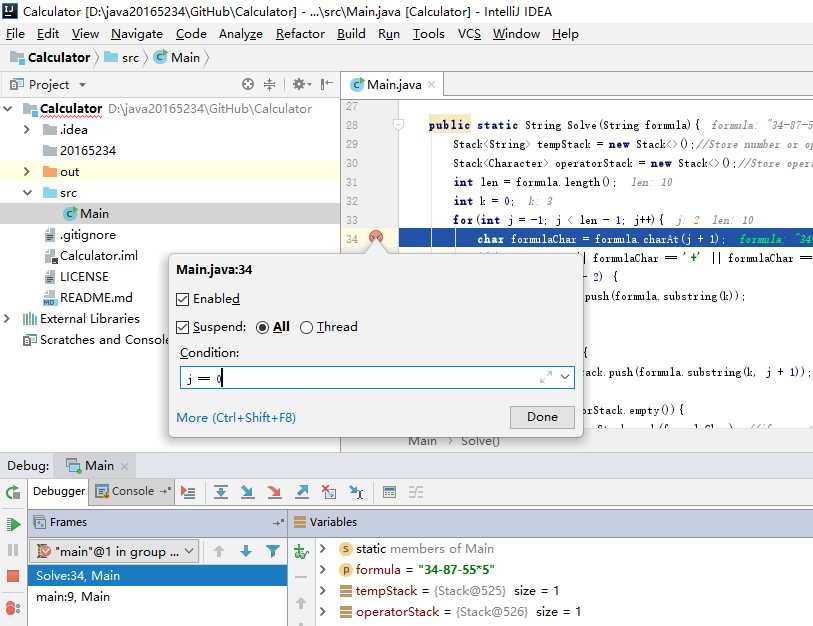Screen dimensions: 813x626
Task: Expand the .idea folder
Action: 27,130
